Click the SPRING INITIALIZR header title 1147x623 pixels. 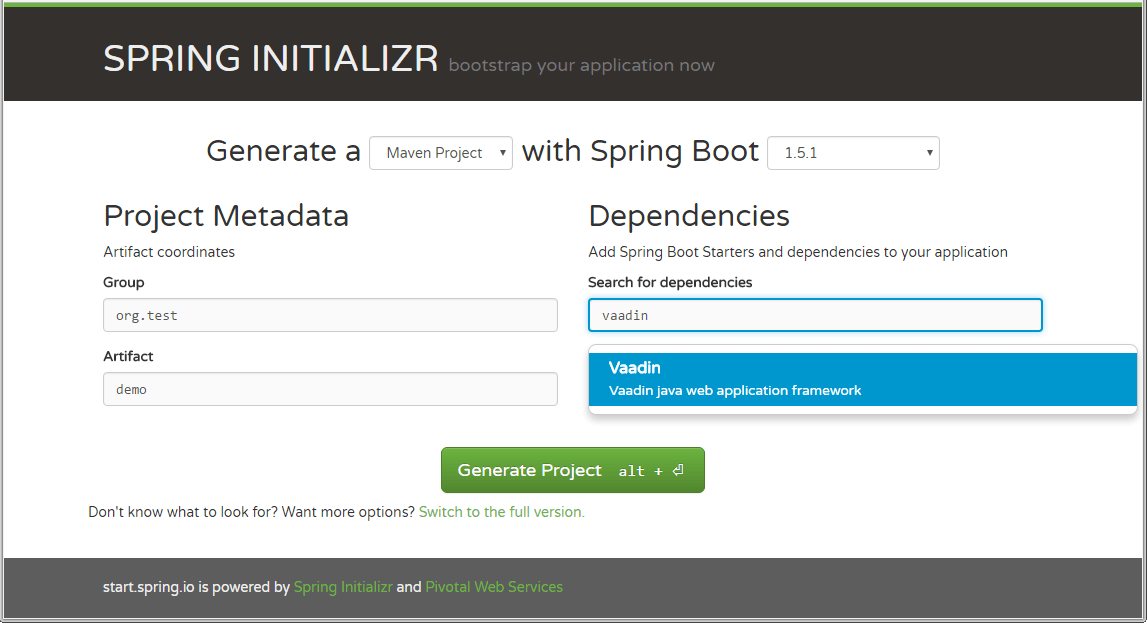pyautogui.click(x=271, y=59)
